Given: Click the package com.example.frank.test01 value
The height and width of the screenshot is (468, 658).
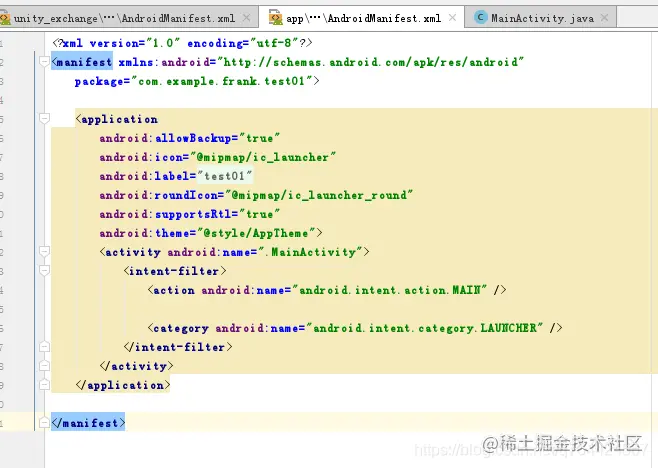Looking at the screenshot, I should click(x=223, y=81).
